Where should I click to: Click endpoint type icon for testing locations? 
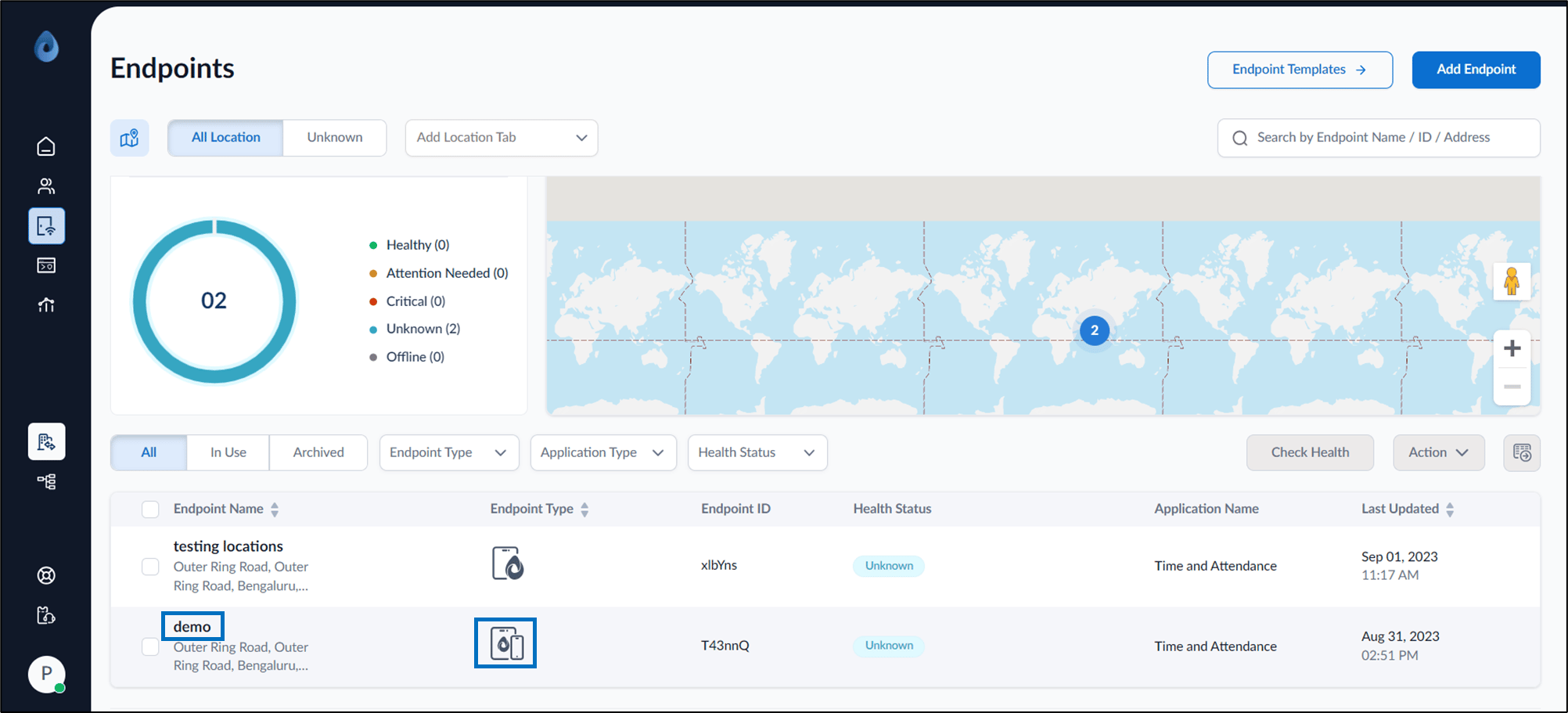tap(508, 564)
